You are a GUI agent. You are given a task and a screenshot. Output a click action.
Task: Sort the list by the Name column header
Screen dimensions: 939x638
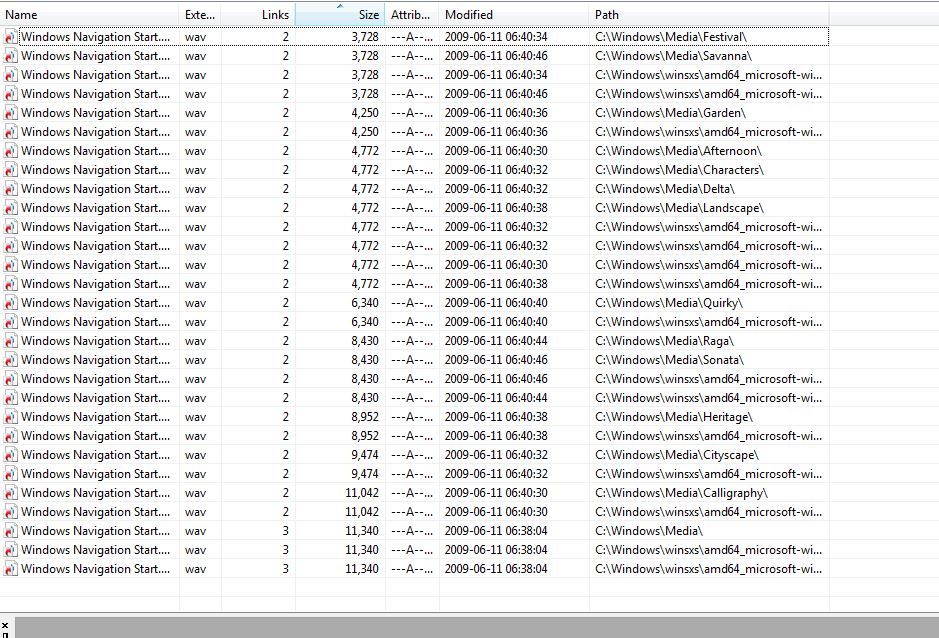tap(89, 15)
